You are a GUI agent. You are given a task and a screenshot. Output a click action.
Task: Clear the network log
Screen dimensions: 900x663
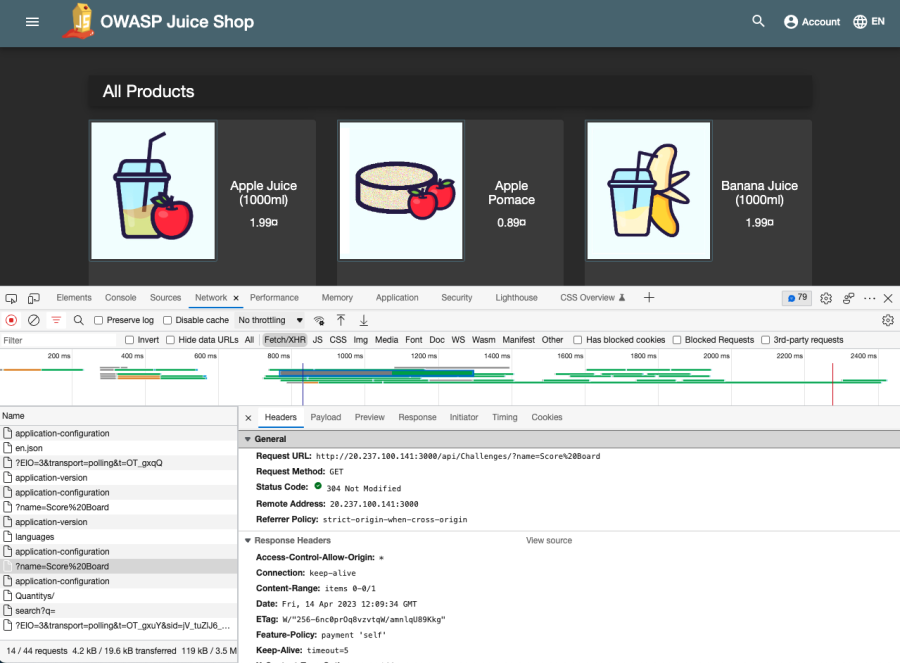pyautogui.click(x=33, y=320)
